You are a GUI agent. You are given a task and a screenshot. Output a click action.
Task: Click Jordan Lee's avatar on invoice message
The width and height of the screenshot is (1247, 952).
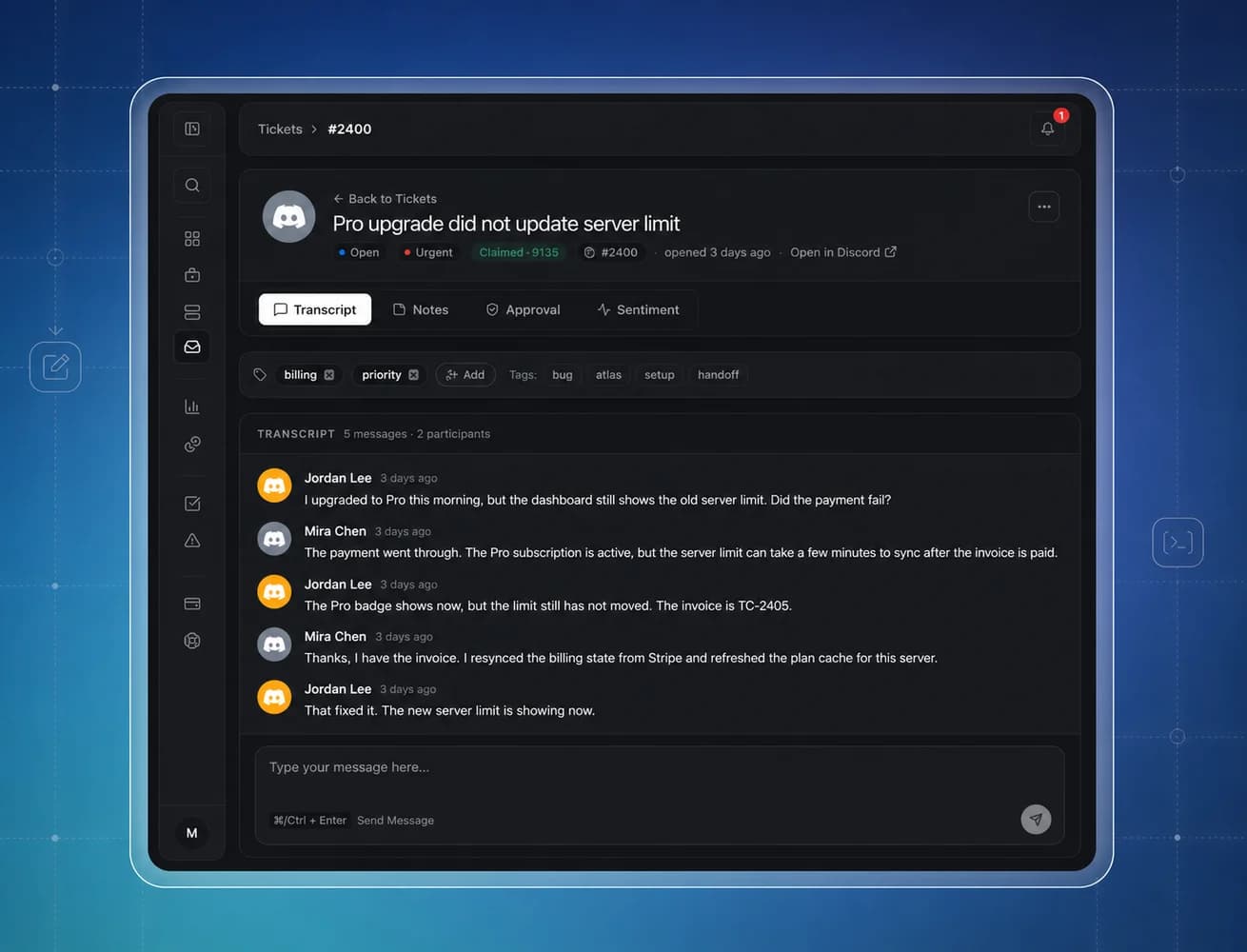pyautogui.click(x=274, y=591)
